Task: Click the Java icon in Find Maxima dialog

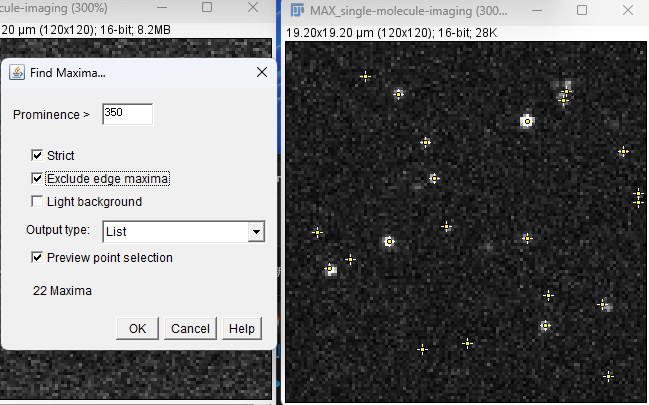Action: [17, 72]
